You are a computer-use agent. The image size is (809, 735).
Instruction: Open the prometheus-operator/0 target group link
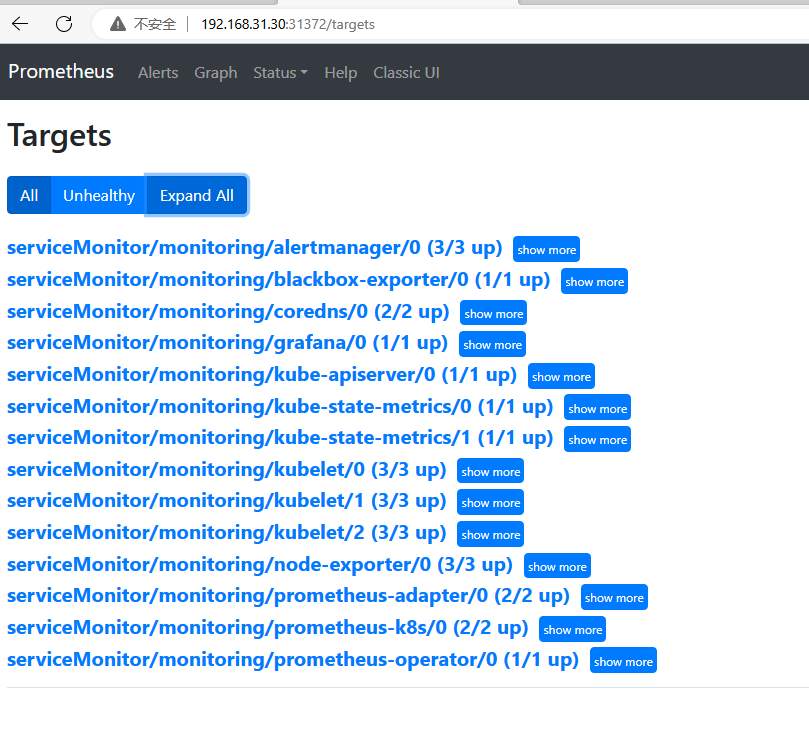click(293, 659)
